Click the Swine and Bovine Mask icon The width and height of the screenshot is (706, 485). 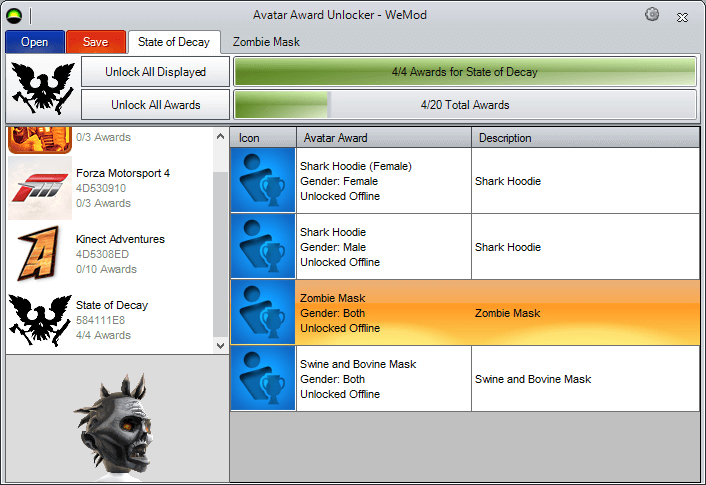coord(263,379)
